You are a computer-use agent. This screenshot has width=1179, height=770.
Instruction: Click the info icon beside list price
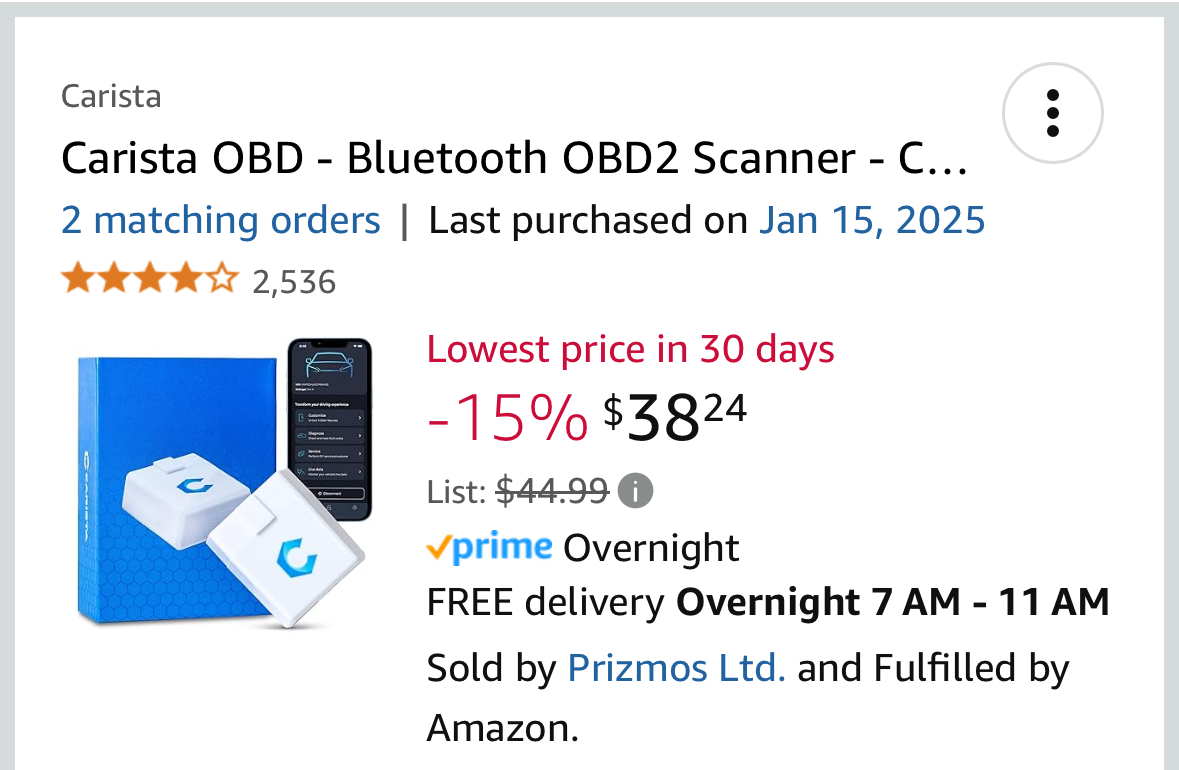click(x=635, y=491)
